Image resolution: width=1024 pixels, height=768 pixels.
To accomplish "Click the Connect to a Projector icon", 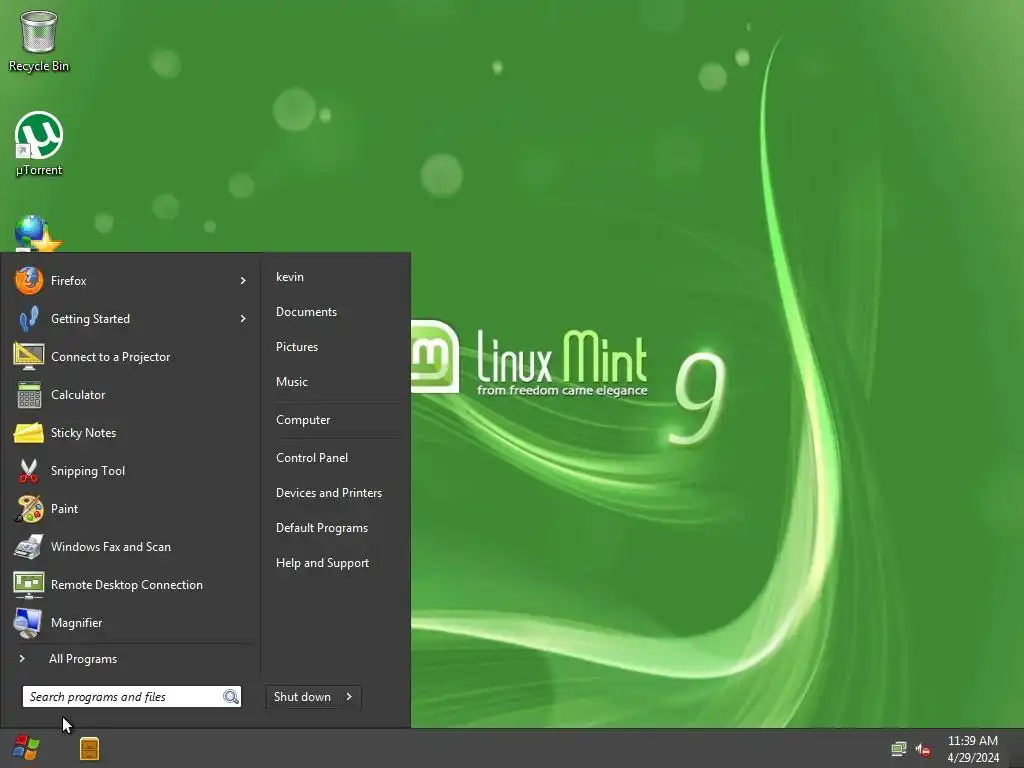I will [29, 357].
